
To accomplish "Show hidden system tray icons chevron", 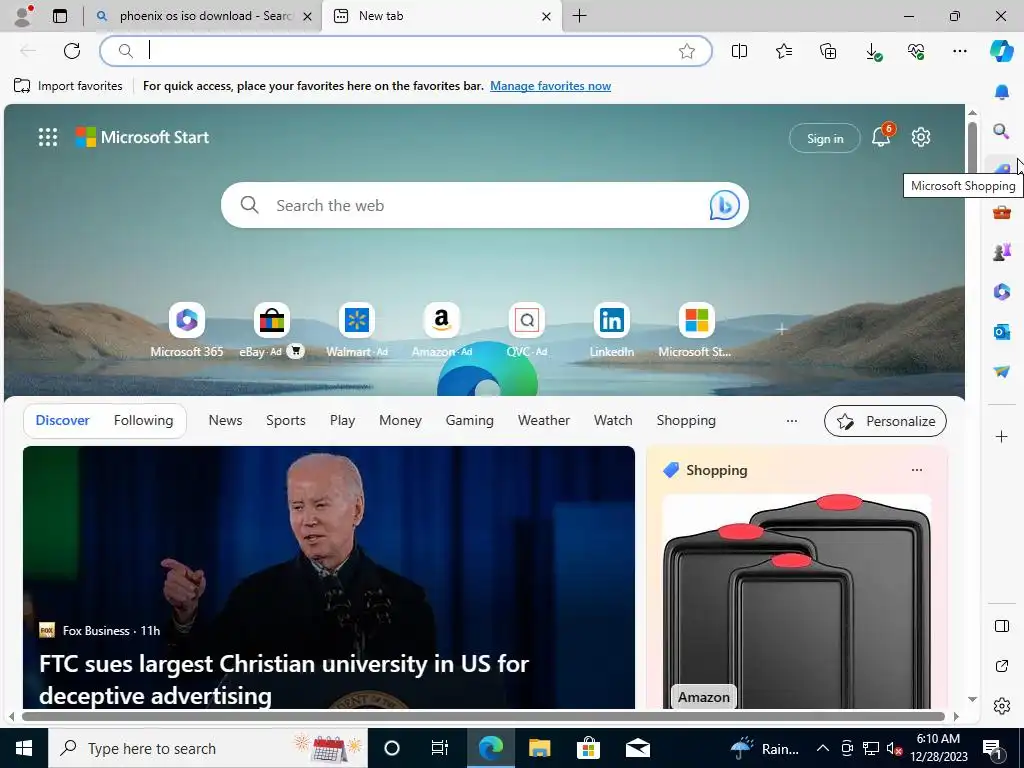I will pos(823,748).
